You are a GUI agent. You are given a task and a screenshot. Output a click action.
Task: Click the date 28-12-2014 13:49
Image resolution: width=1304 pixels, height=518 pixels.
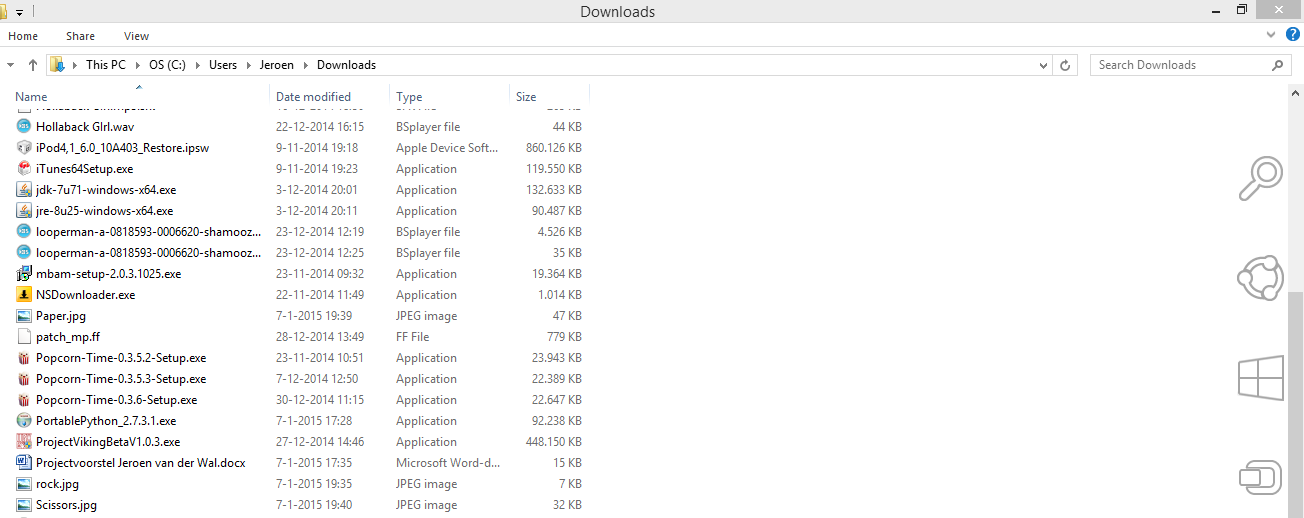[x=320, y=337]
